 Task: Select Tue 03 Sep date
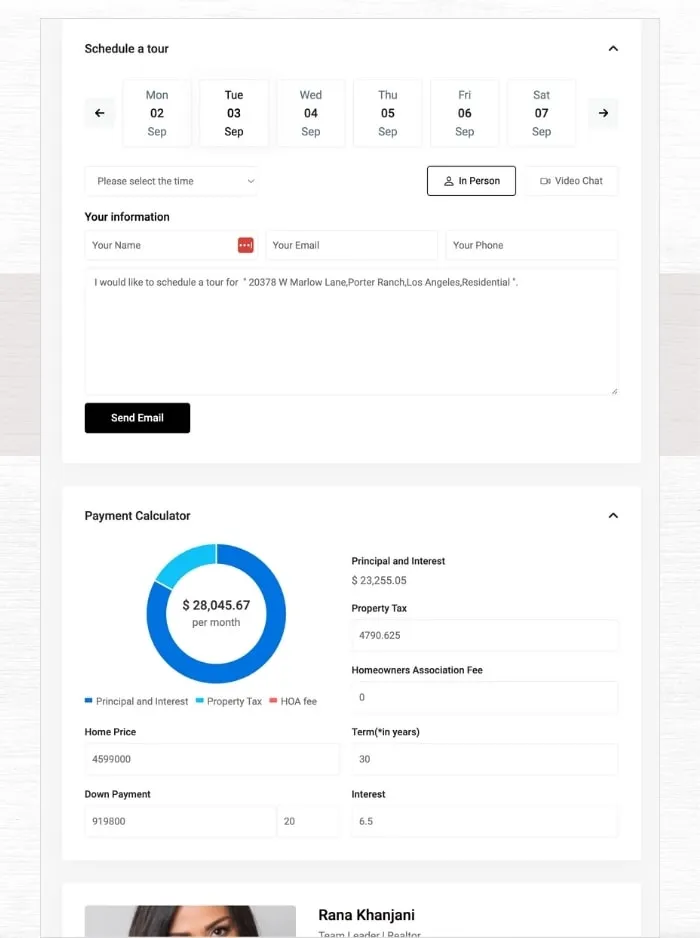(x=234, y=113)
